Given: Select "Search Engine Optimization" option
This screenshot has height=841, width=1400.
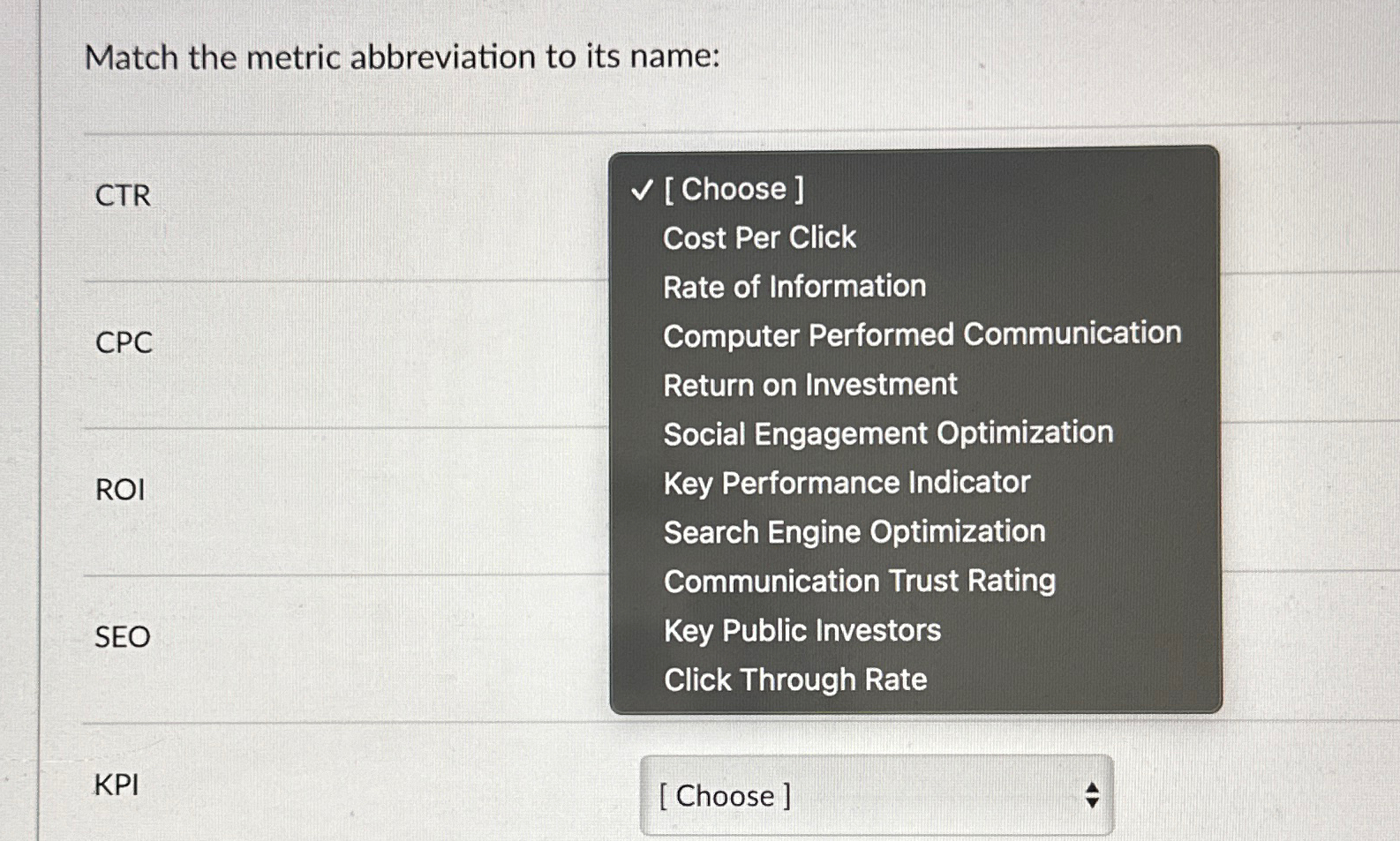Looking at the screenshot, I should 854,531.
